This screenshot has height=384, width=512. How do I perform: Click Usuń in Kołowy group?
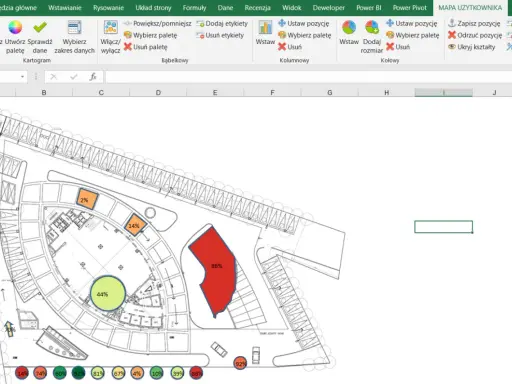click(x=398, y=47)
